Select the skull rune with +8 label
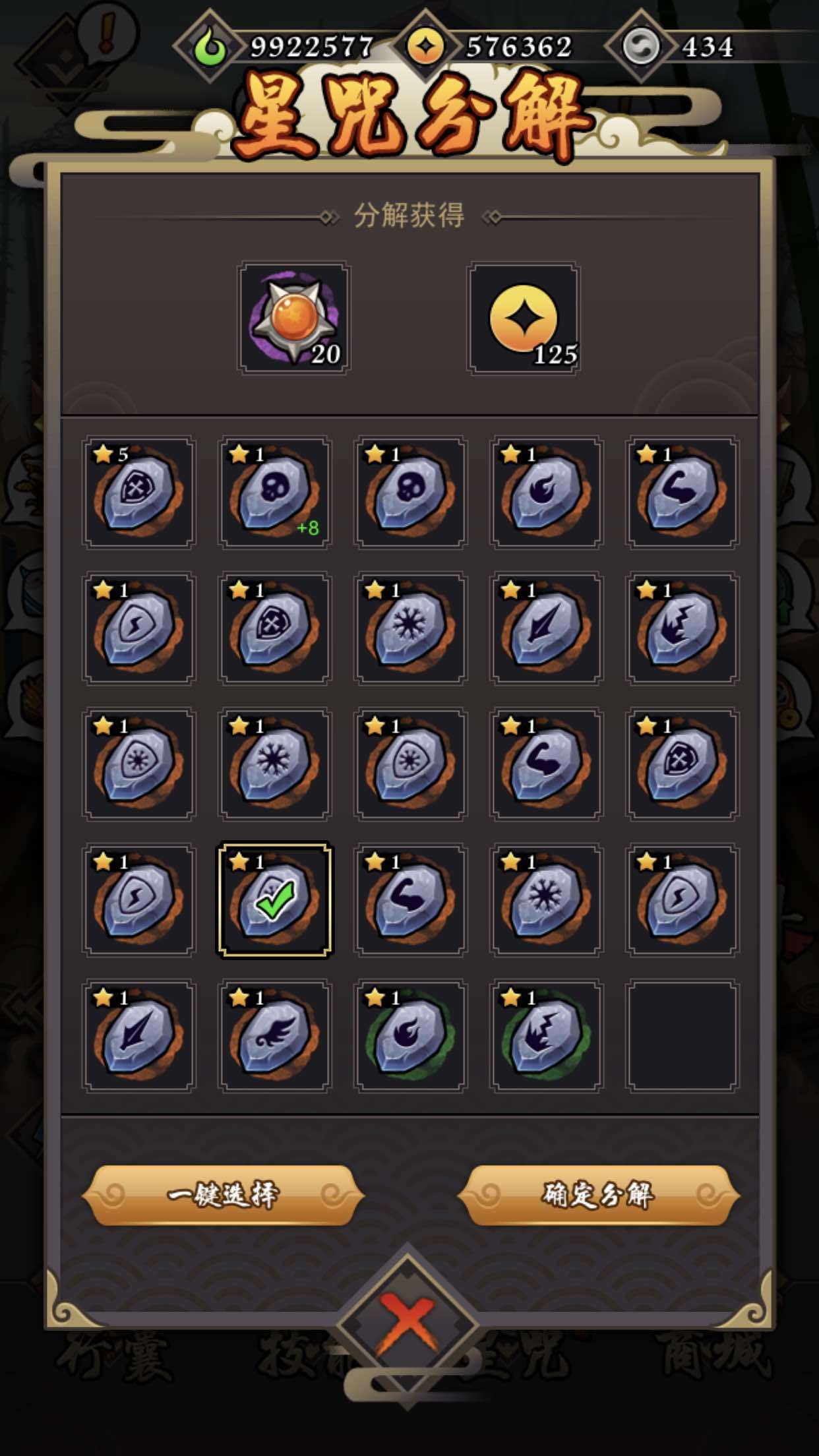The height and width of the screenshot is (1456, 819). tap(275, 492)
